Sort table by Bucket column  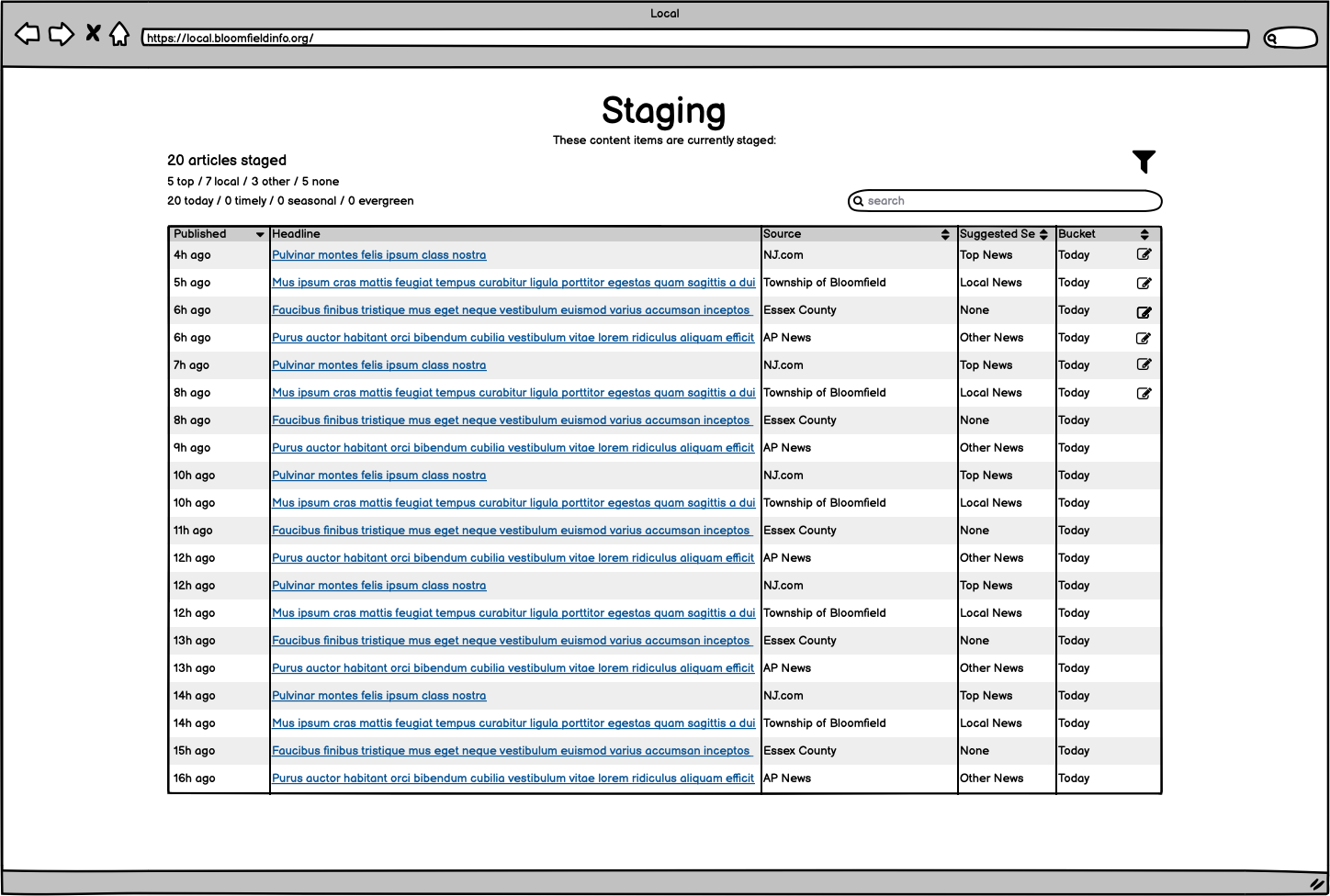(1144, 235)
